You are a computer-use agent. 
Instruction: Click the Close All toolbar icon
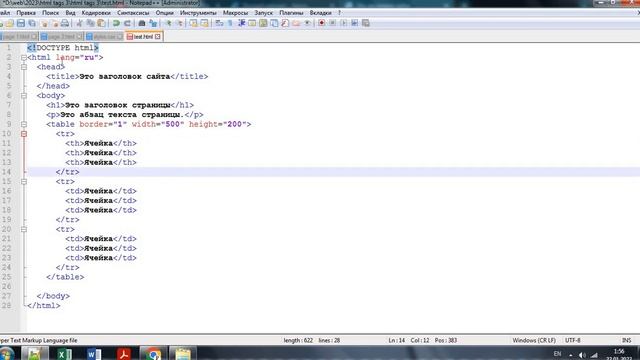pyautogui.click(x=55, y=23)
